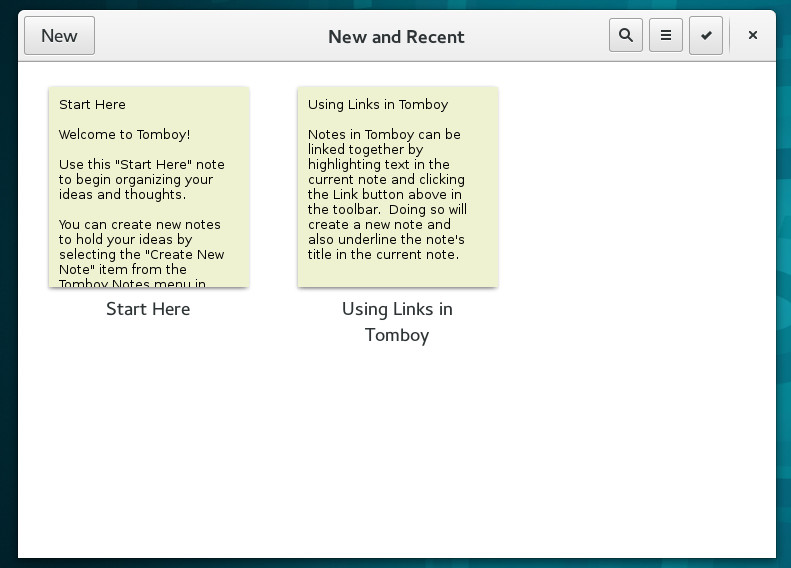
Task: Click the New note button
Action: click(59, 35)
